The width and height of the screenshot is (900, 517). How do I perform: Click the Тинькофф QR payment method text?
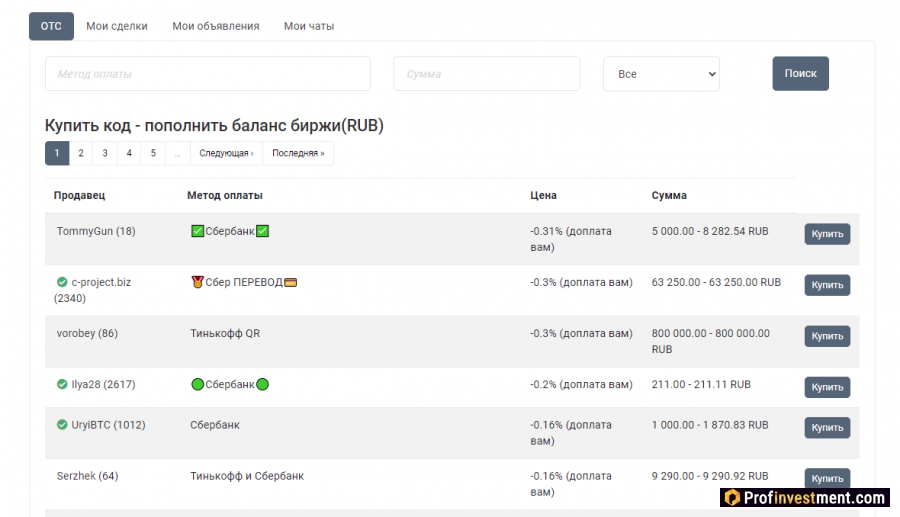click(x=225, y=333)
